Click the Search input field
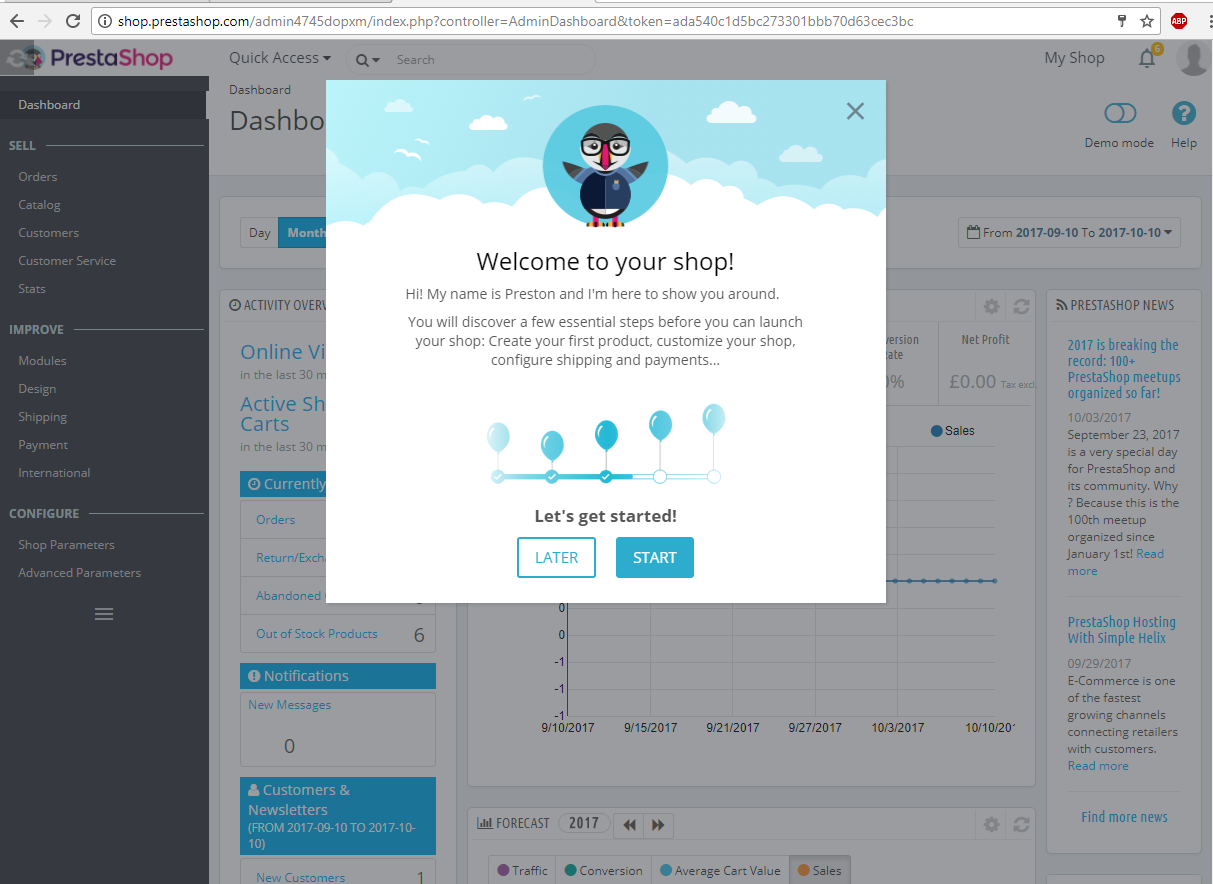 pyautogui.click(x=490, y=60)
